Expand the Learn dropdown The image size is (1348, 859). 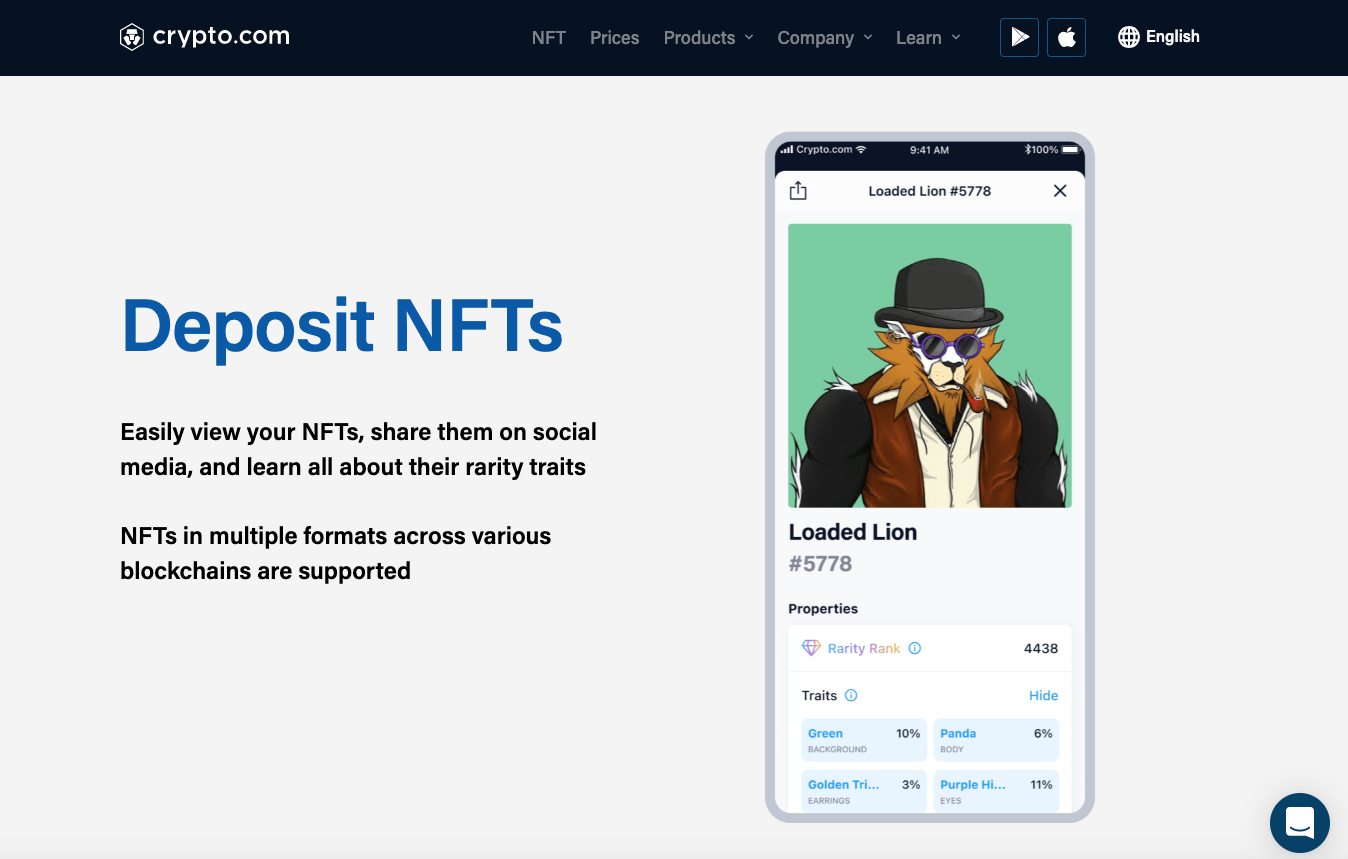pyautogui.click(x=928, y=38)
